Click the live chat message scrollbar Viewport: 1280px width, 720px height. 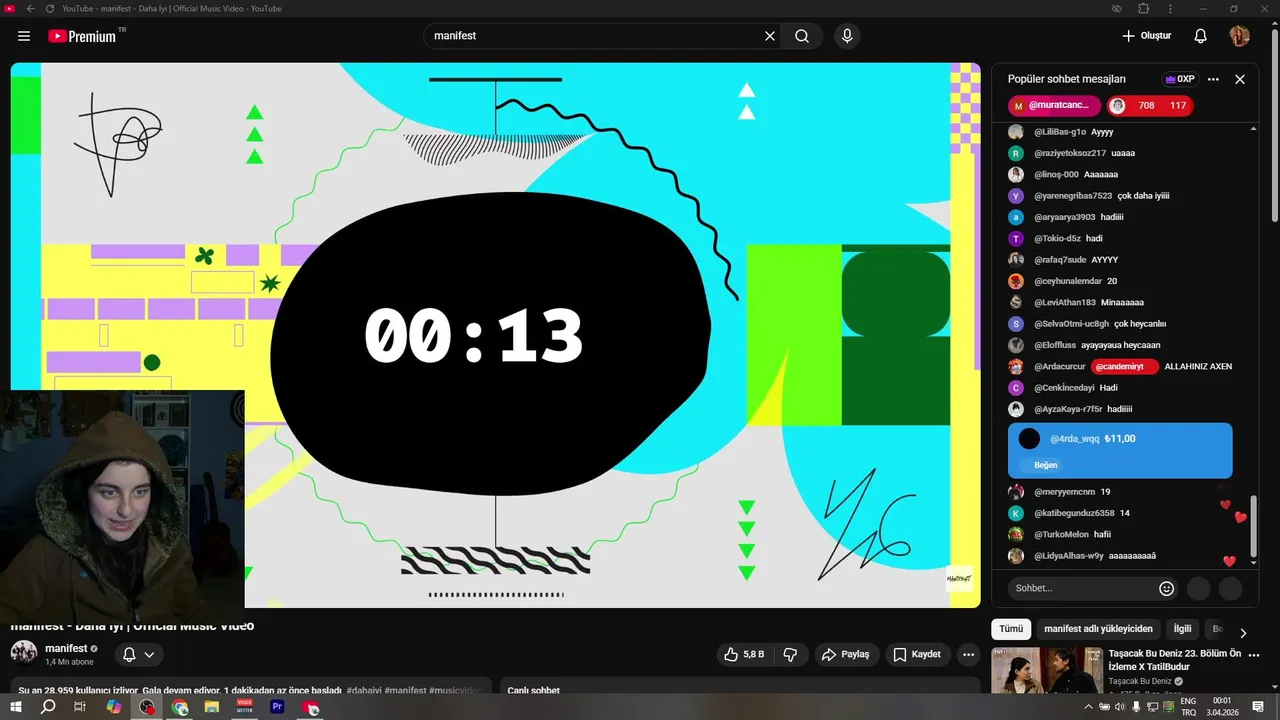1254,527
